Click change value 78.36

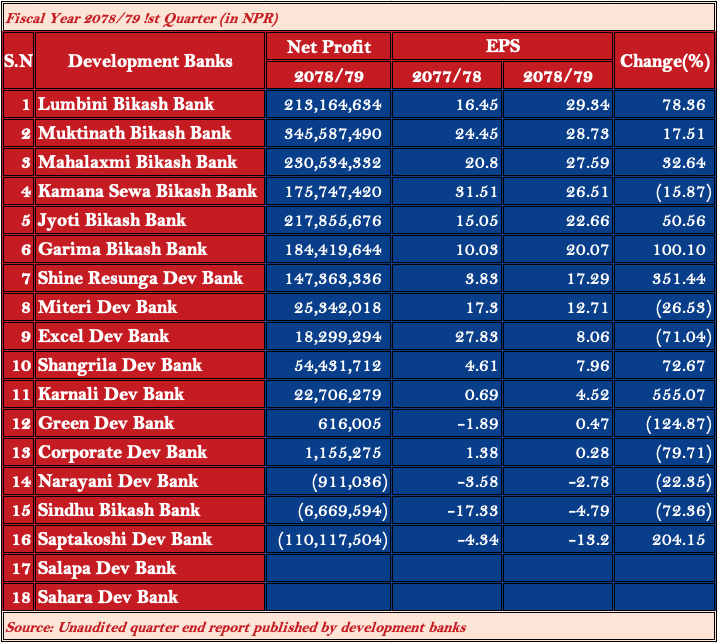click(664, 104)
